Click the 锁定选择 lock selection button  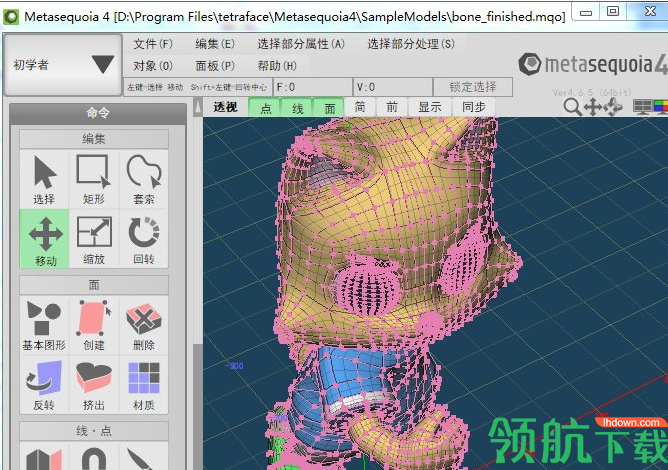pos(473,87)
